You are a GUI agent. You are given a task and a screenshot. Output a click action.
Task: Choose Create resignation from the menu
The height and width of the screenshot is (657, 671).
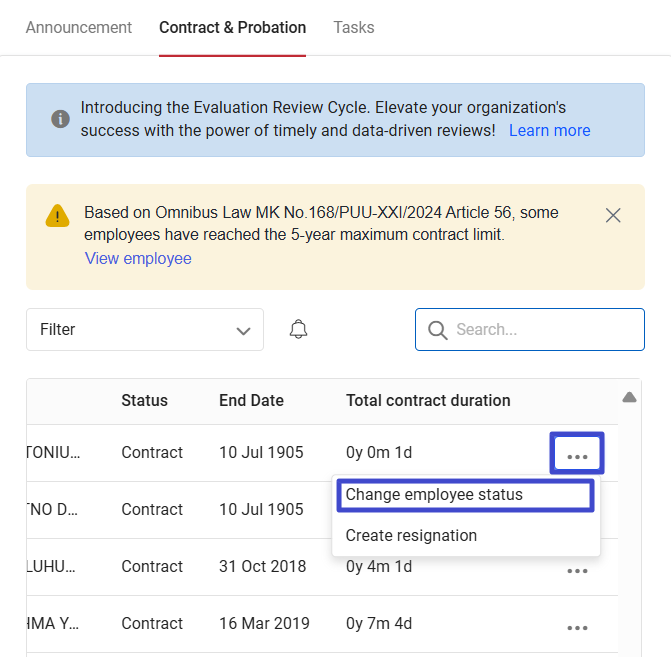411,536
